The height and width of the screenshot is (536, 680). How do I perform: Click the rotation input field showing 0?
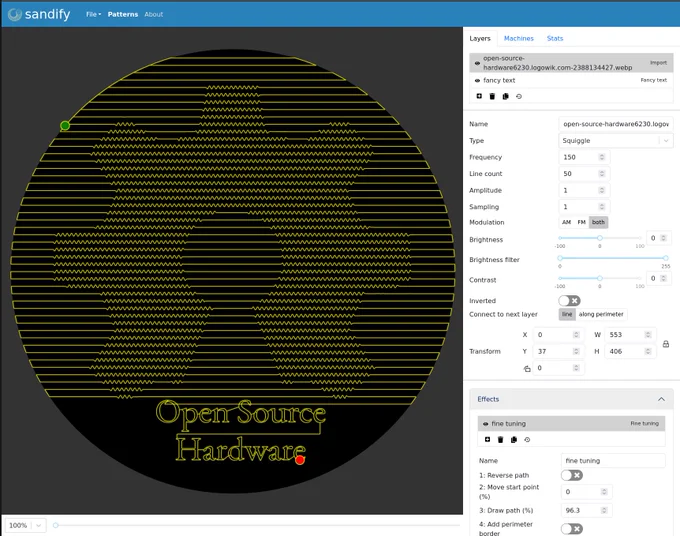click(x=559, y=368)
